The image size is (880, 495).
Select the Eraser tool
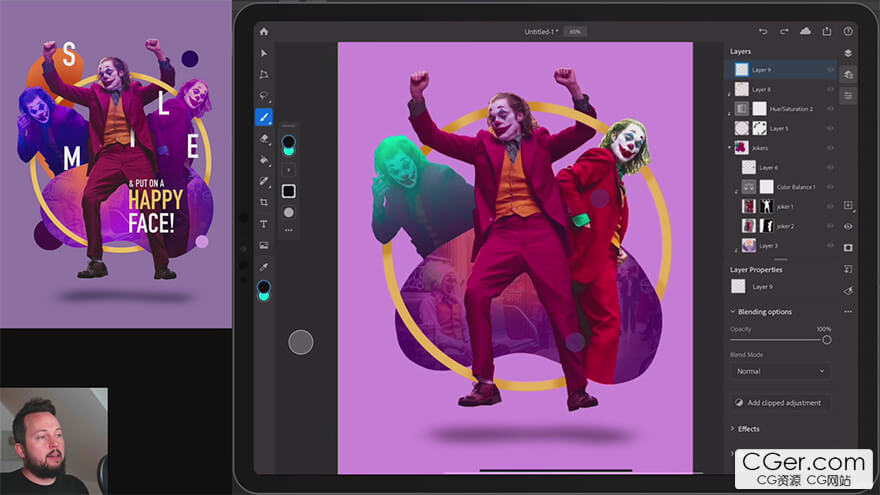point(264,138)
